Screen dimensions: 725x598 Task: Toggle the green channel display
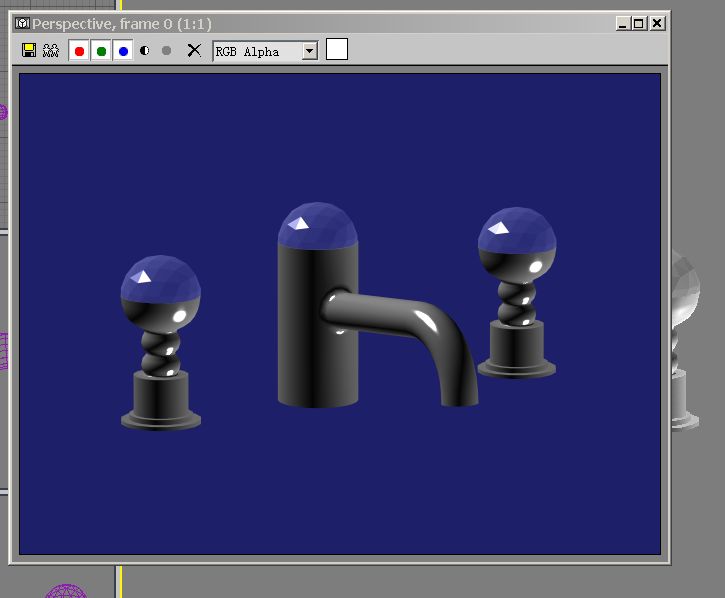(x=101, y=50)
